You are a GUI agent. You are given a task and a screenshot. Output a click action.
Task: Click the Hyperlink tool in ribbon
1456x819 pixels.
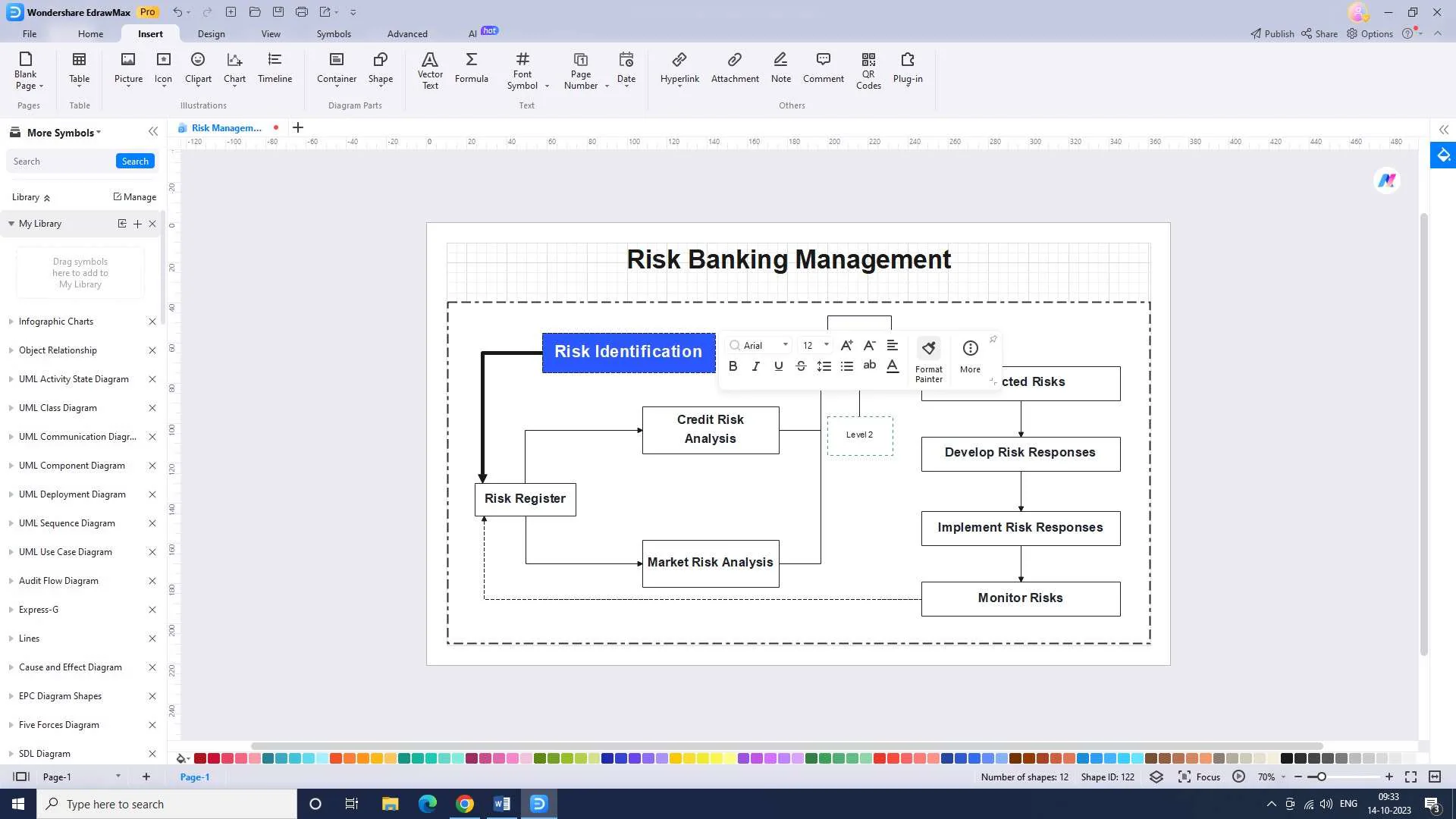point(679,67)
